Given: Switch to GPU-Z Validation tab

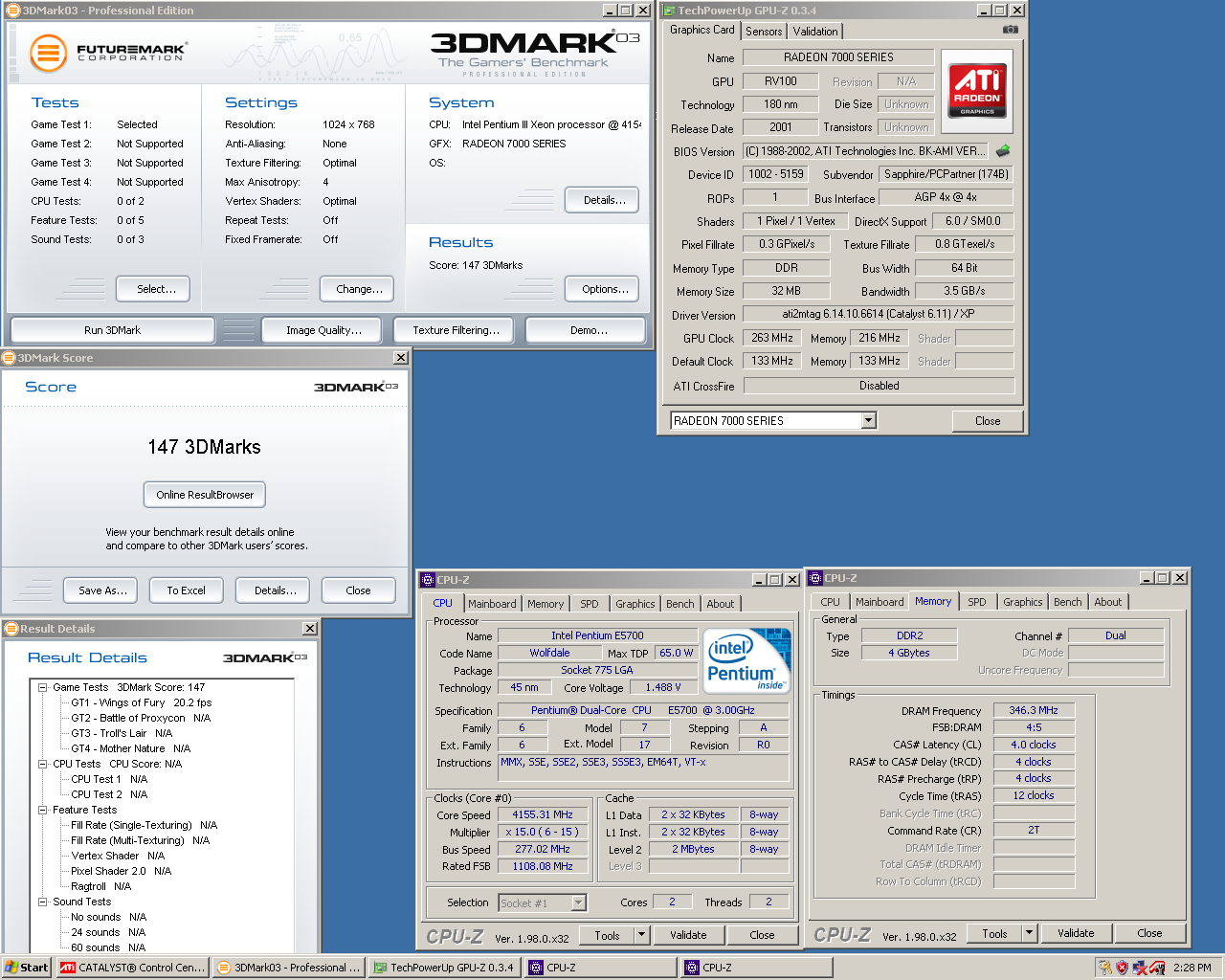Looking at the screenshot, I should [815, 32].
